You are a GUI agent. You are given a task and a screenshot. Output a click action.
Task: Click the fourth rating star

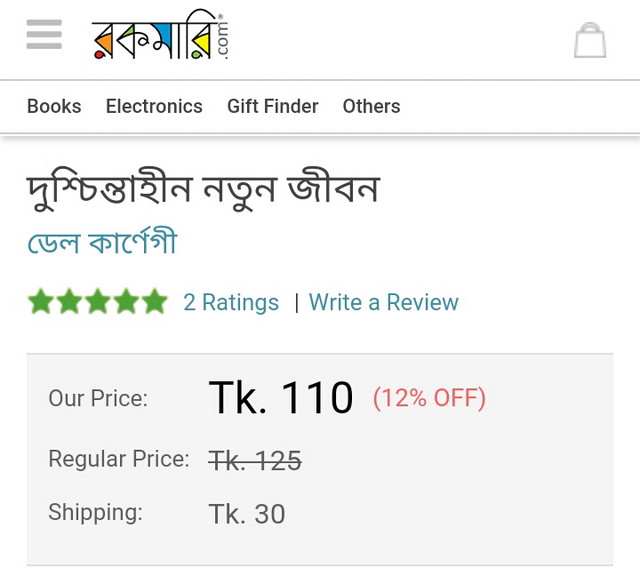pyautogui.click(x=125, y=302)
